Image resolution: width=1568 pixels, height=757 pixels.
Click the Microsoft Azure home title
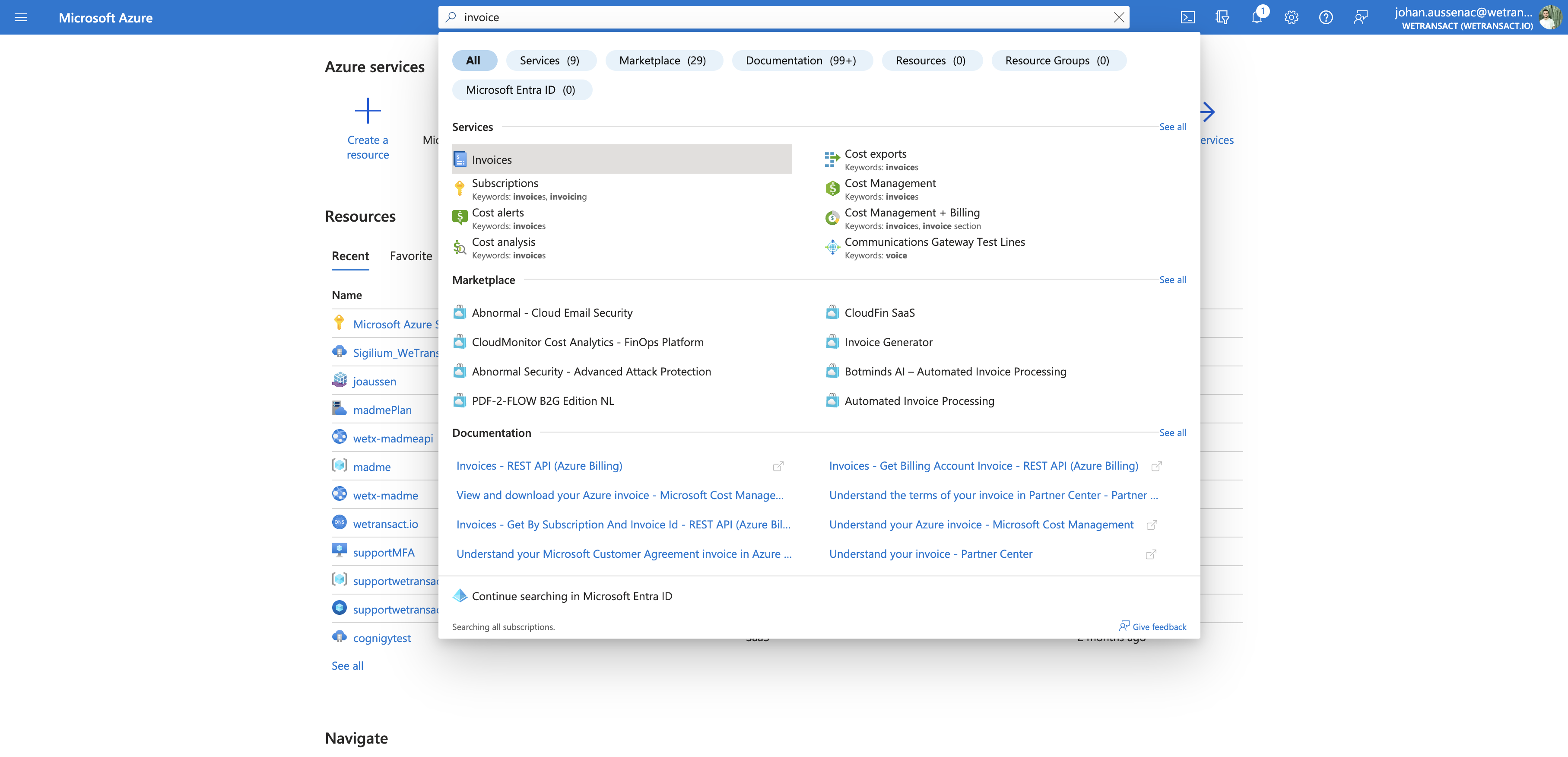[105, 18]
